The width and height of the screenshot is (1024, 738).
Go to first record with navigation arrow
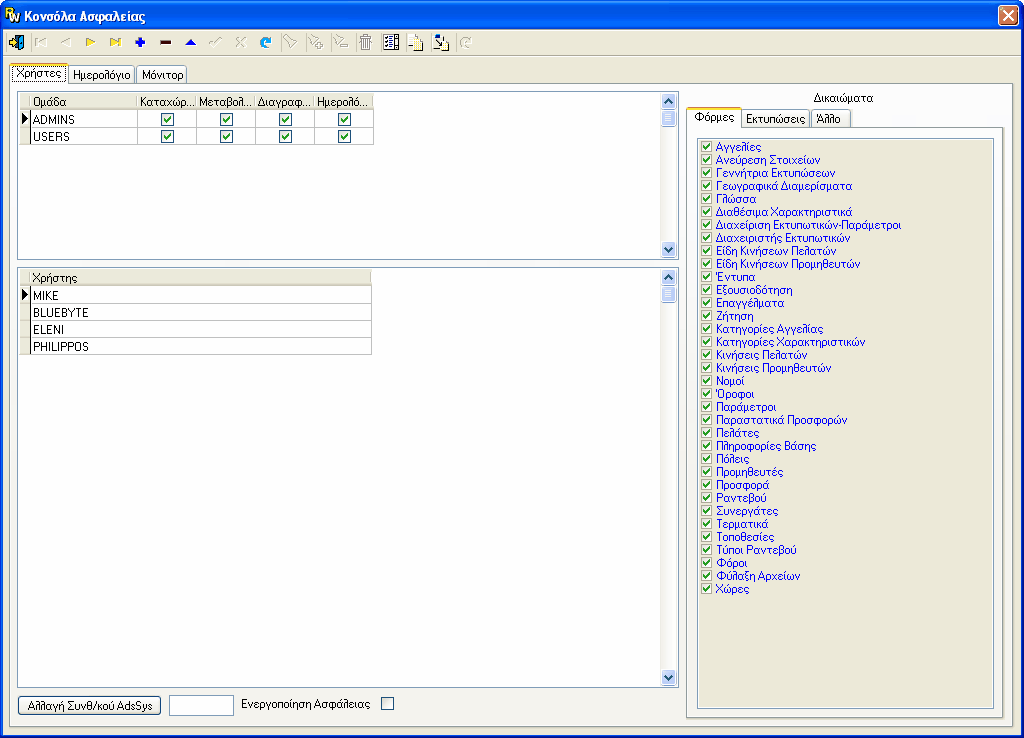click(x=40, y=42)
